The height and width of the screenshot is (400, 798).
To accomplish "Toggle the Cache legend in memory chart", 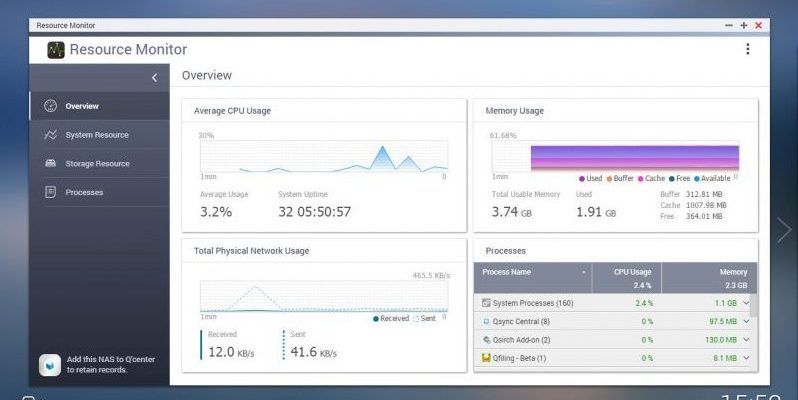I will tap(651, 179).
